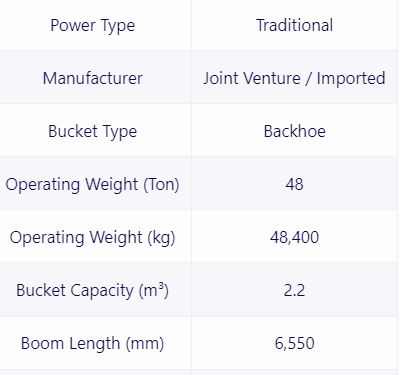This screenshot has width=400, height=375.
Task: Click the word Operating in the Ton row
Action: [43, 185]
